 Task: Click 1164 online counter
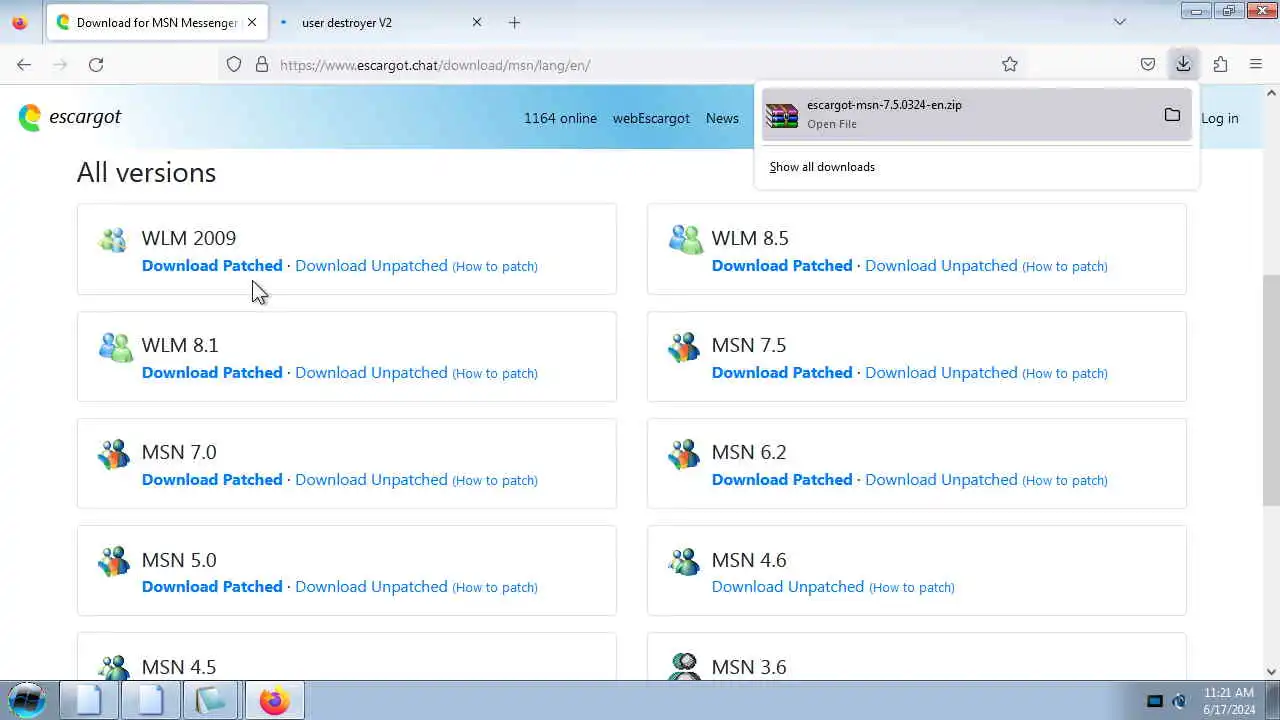[560, 118]
